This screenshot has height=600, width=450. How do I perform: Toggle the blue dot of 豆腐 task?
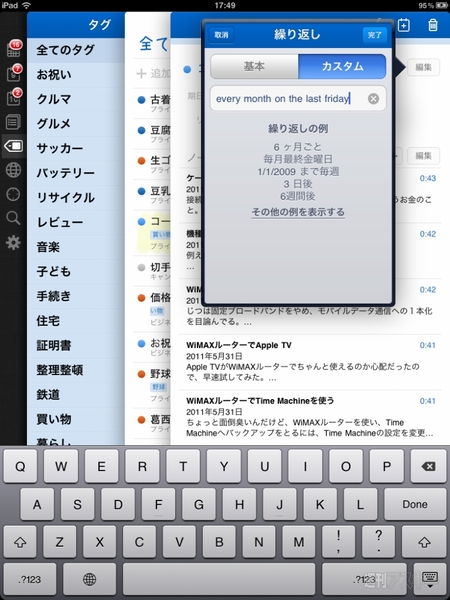pyautogui.click(x=141, y=130)
